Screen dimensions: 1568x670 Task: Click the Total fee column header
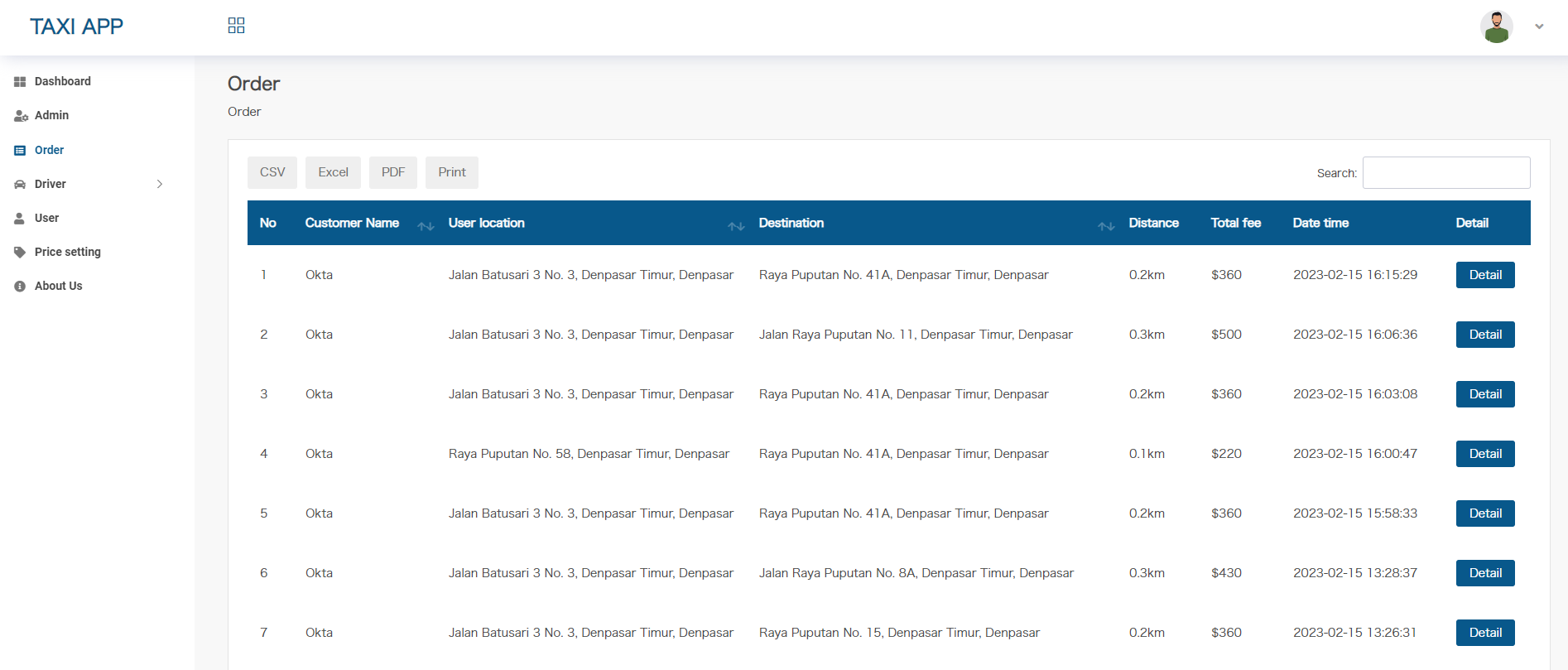tap(1235, 223)
